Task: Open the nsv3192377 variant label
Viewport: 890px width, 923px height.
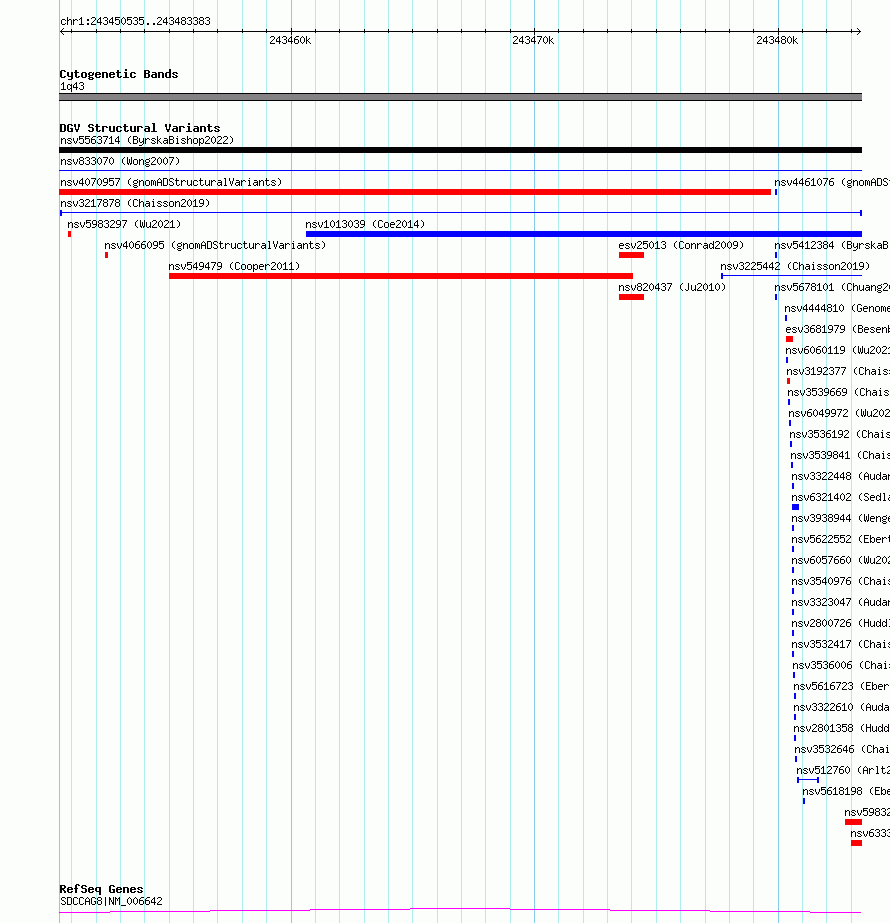Action: [838, 371]
